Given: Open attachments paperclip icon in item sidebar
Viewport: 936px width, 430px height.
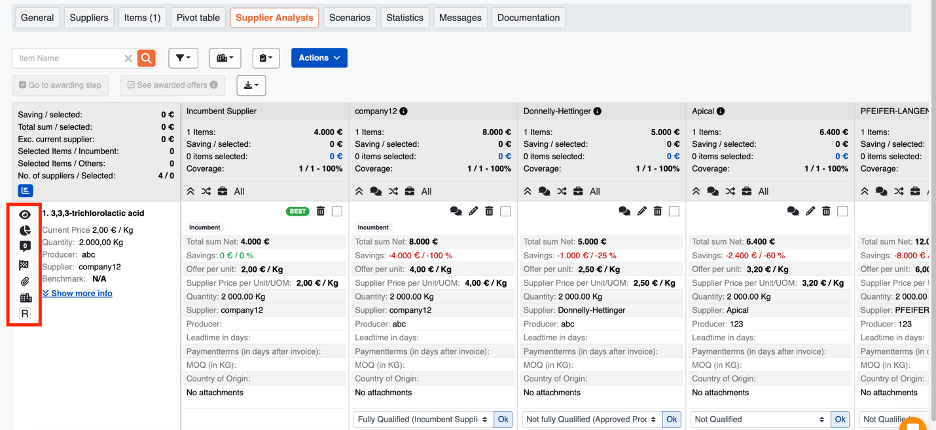Looking at the screenshot, I should (25, 281).
